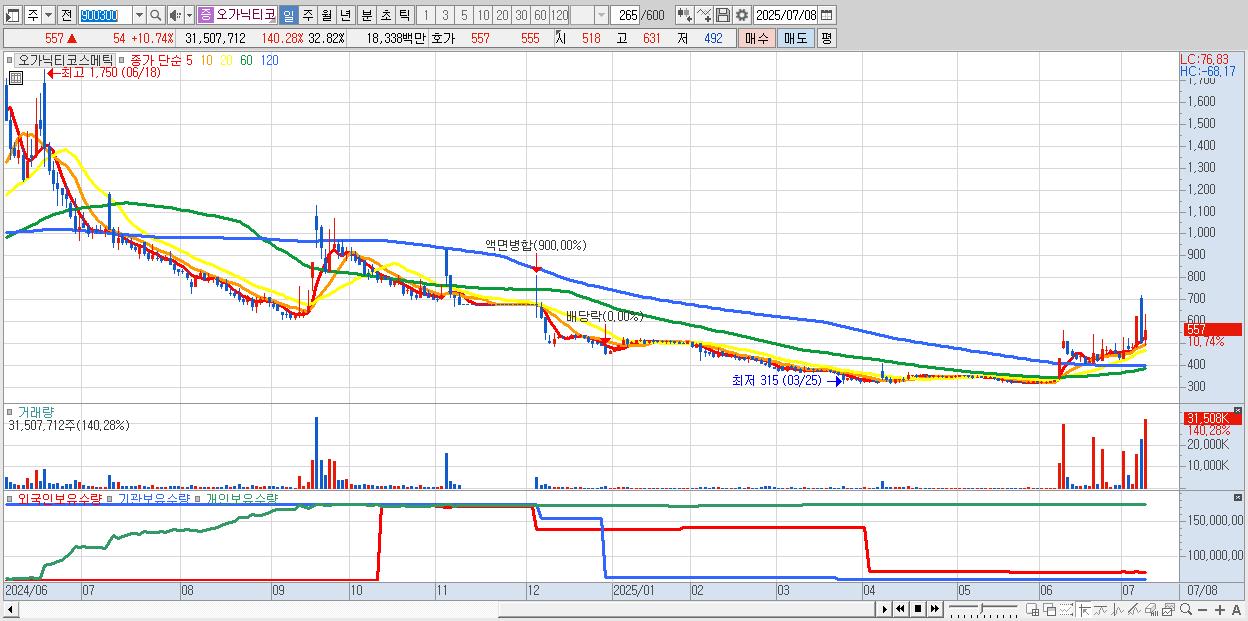Click the panel layout icon at toolbar start
The image size is (1248, 621).
tap(13, 15)
